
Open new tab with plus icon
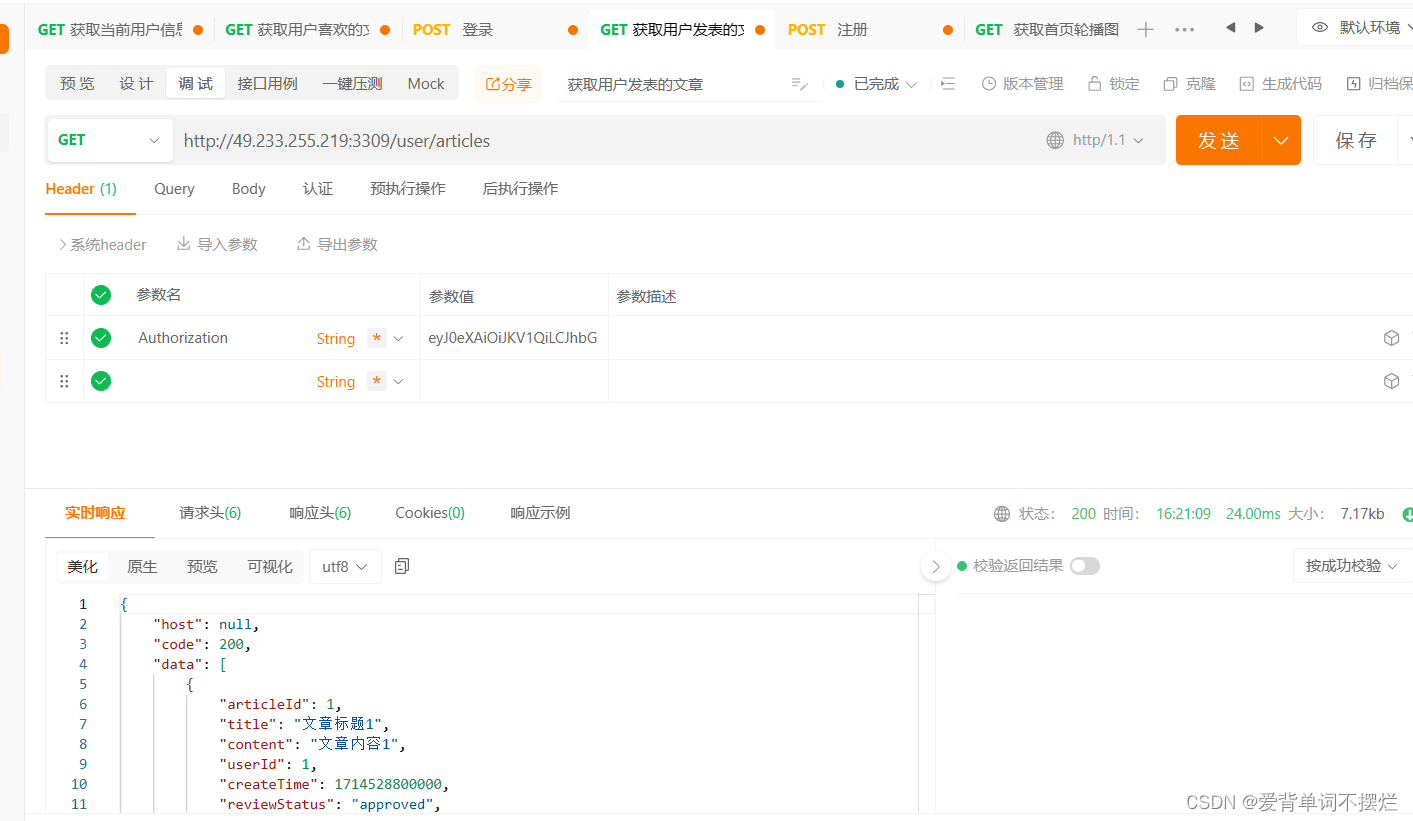1146,30
